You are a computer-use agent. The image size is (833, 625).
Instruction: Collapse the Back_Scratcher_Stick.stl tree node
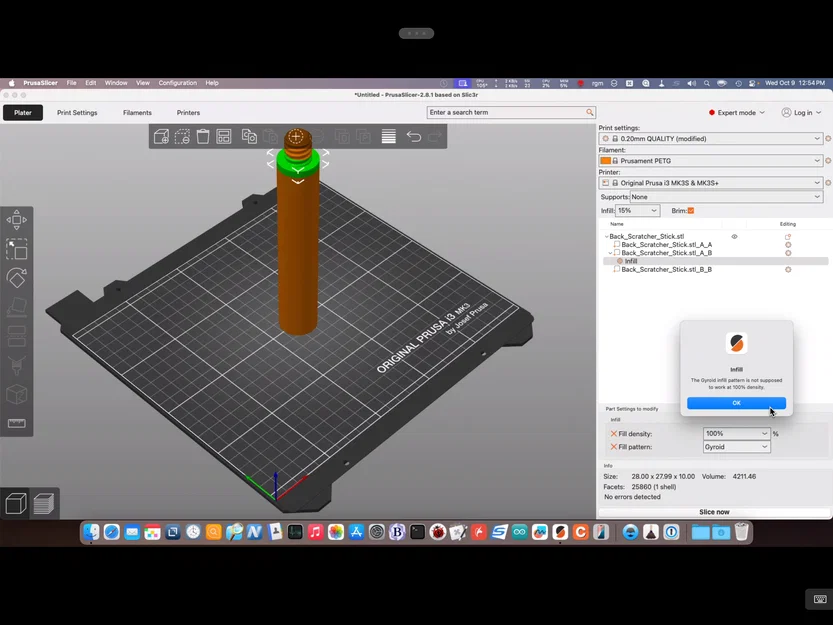(x=607, y=237)
